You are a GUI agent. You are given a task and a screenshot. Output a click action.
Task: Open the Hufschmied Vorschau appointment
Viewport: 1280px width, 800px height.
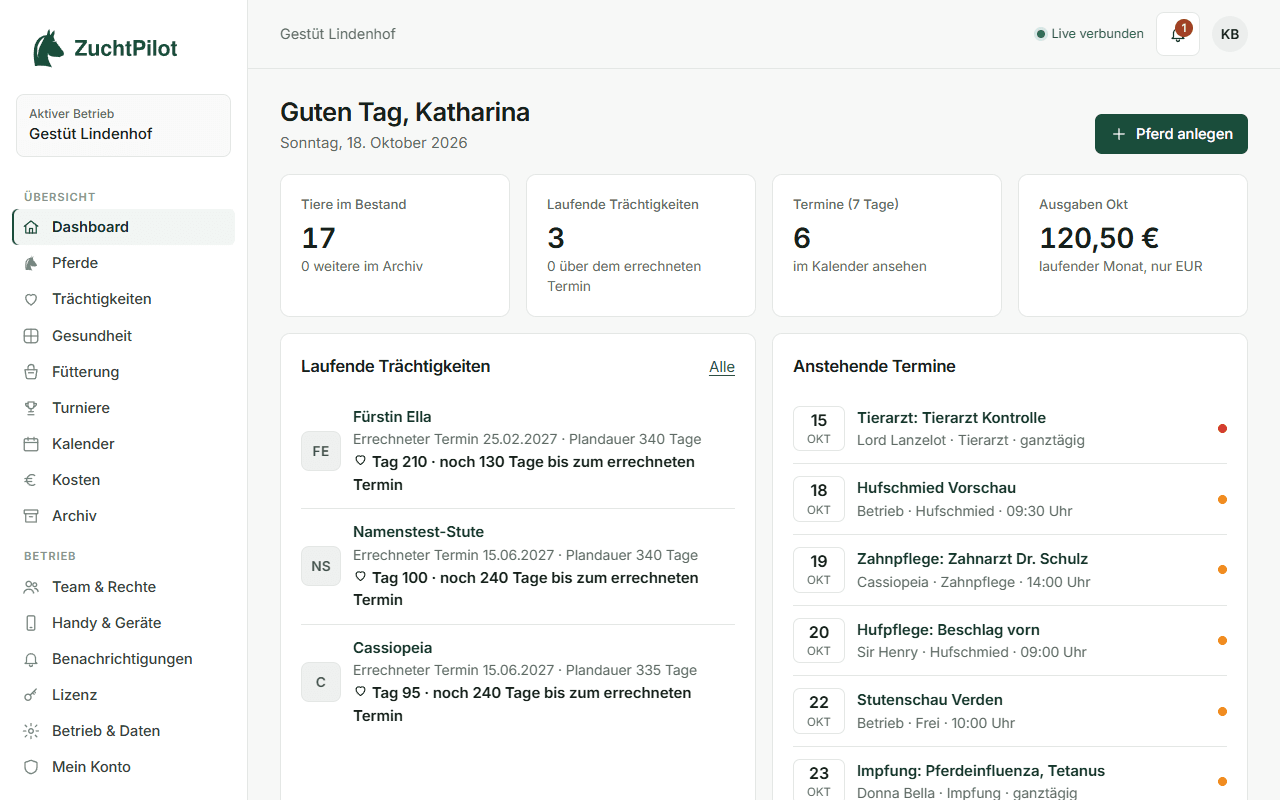tap(1010, 499)
